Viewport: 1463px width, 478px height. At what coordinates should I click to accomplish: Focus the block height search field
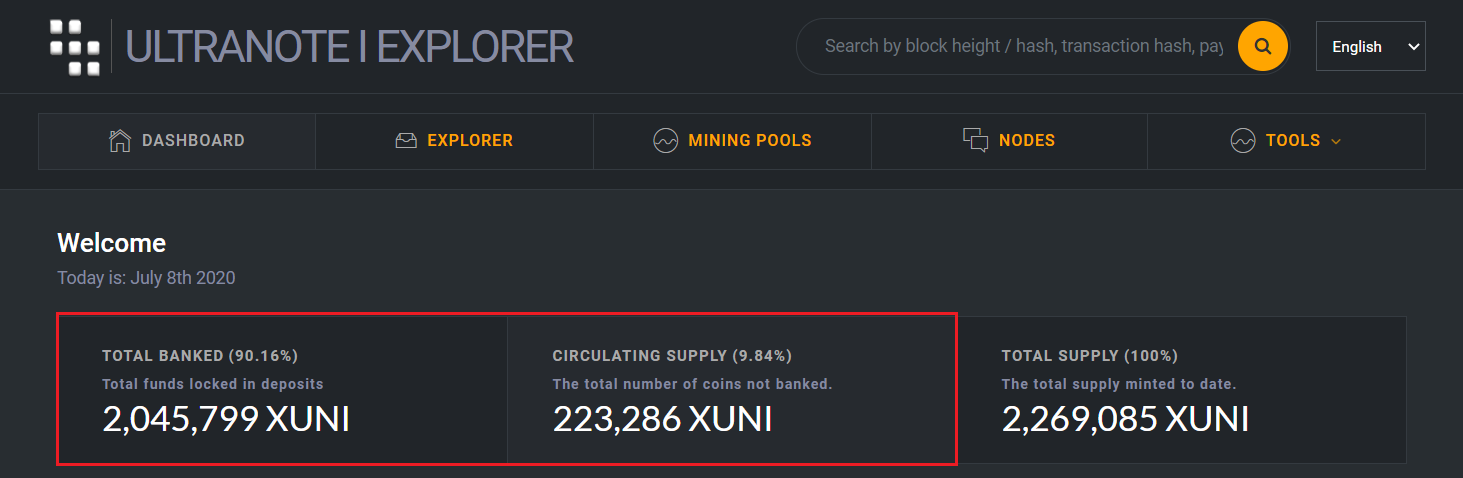(1024, 47)
